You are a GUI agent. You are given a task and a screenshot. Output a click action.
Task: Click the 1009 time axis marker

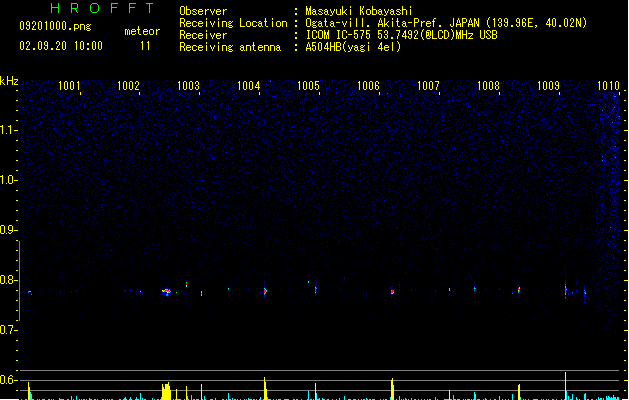pos(548,86)
